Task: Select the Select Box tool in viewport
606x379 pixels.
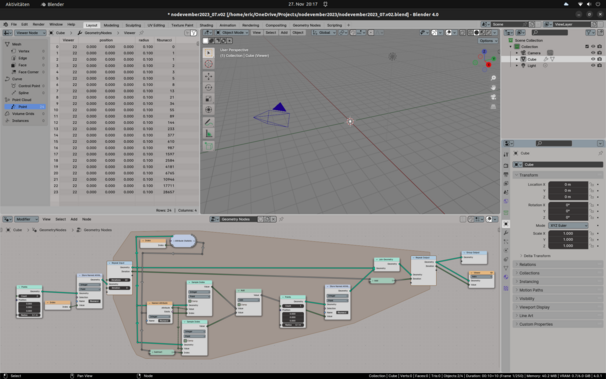Action: coord(208,53)
